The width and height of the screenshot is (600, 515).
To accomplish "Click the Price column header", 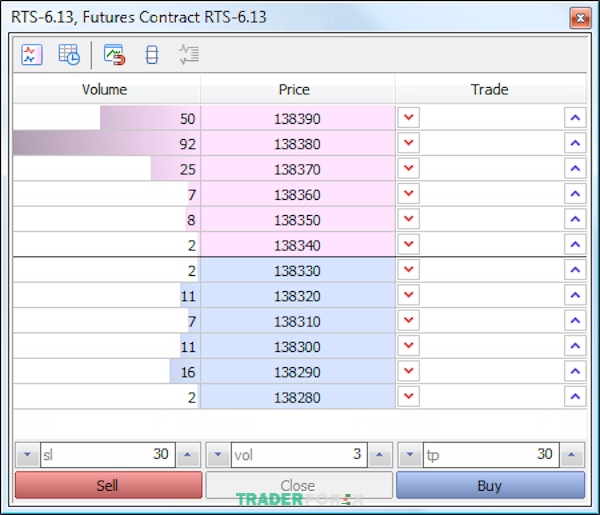I will pyautogui.click(x=298, y=89).
